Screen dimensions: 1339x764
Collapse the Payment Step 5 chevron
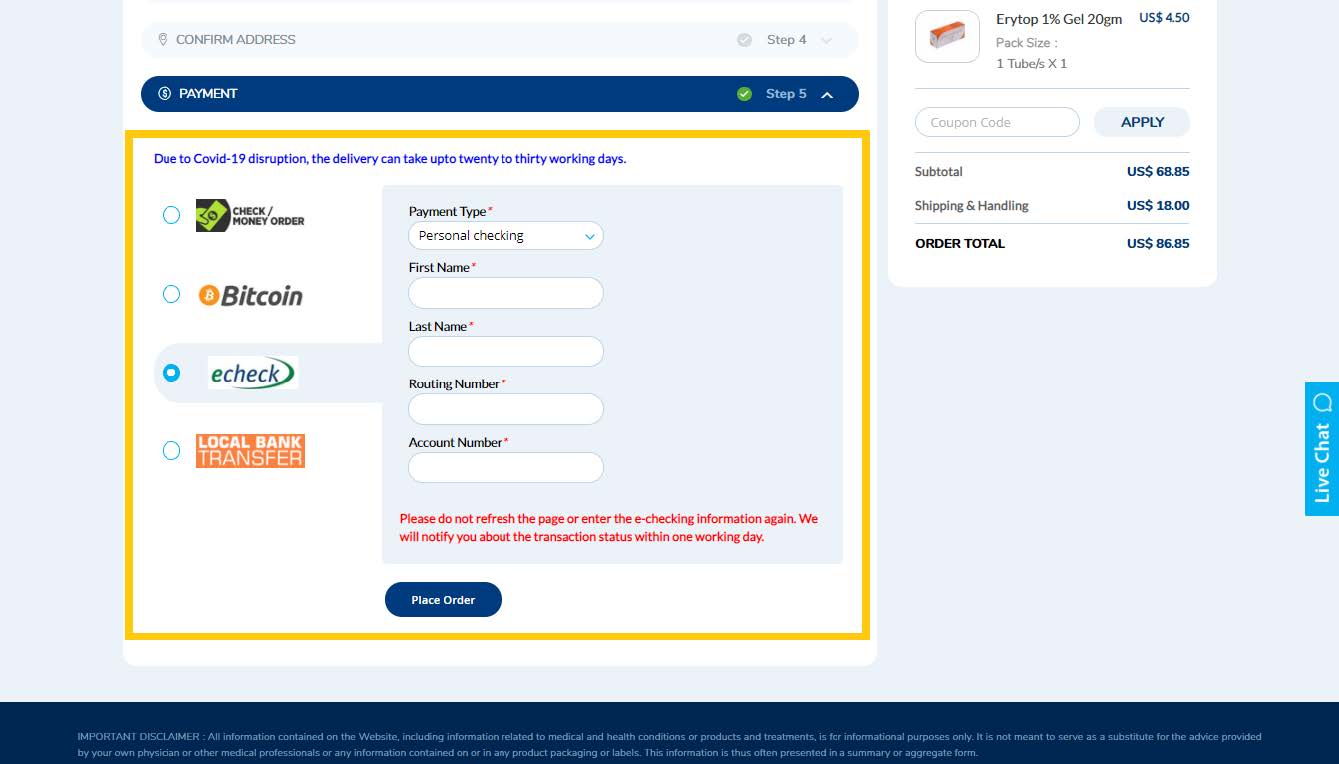click(x=827, y=94)
